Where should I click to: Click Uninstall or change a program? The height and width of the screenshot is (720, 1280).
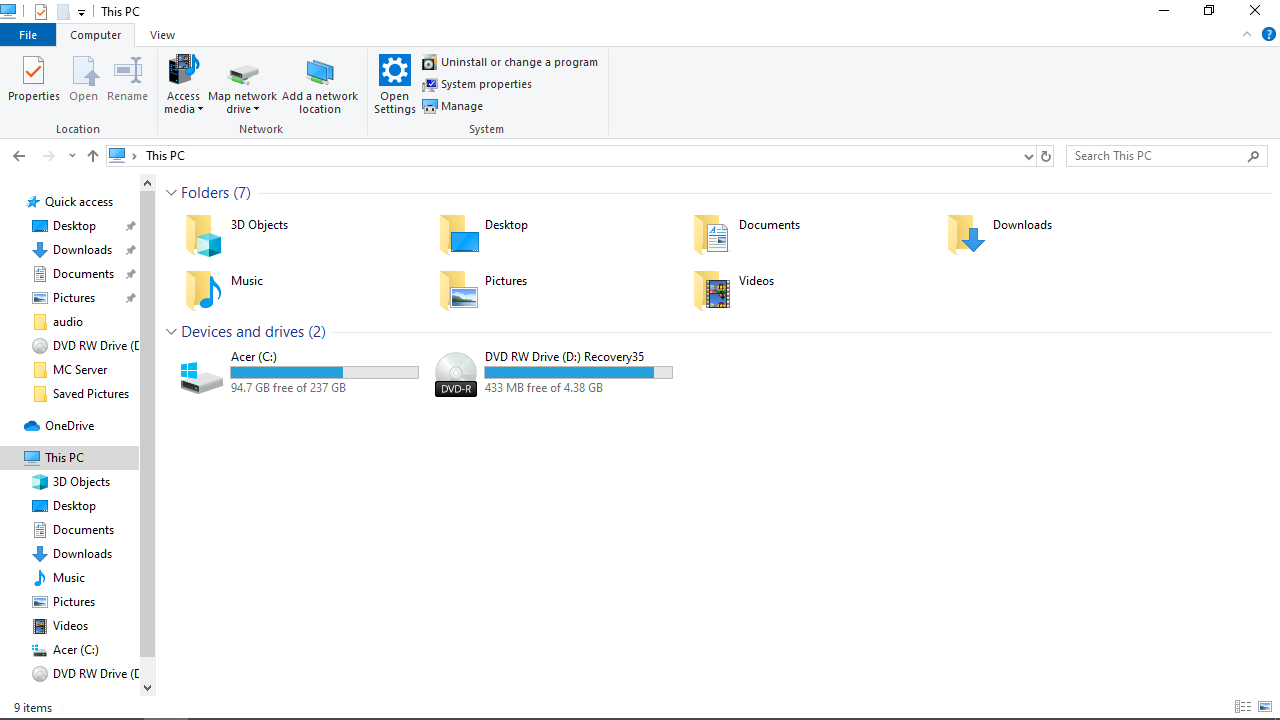pyautogui.click(x=510, y=62)
